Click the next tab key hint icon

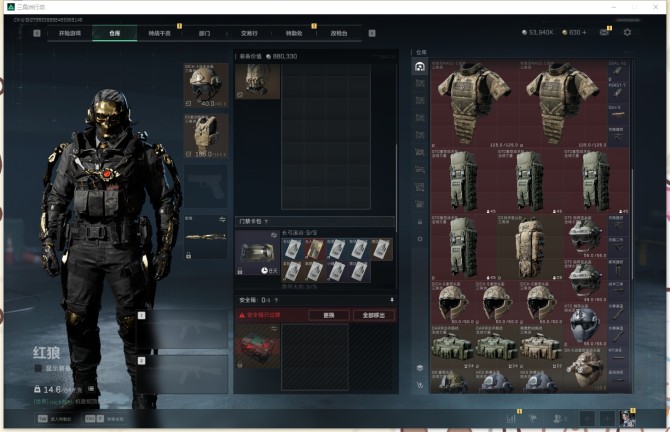coord(372,33)
